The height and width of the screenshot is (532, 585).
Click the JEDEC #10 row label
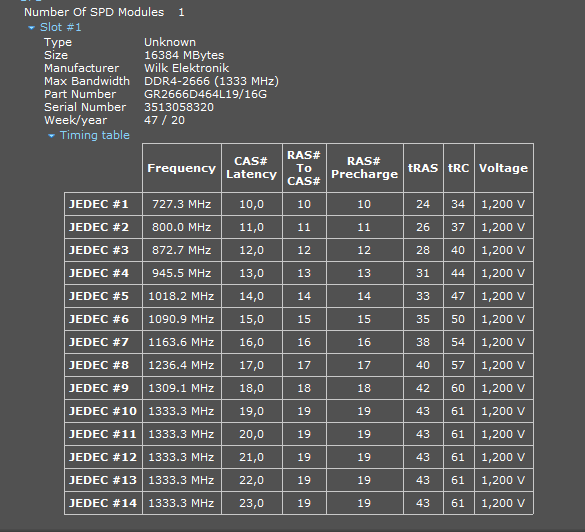point(103,411)
